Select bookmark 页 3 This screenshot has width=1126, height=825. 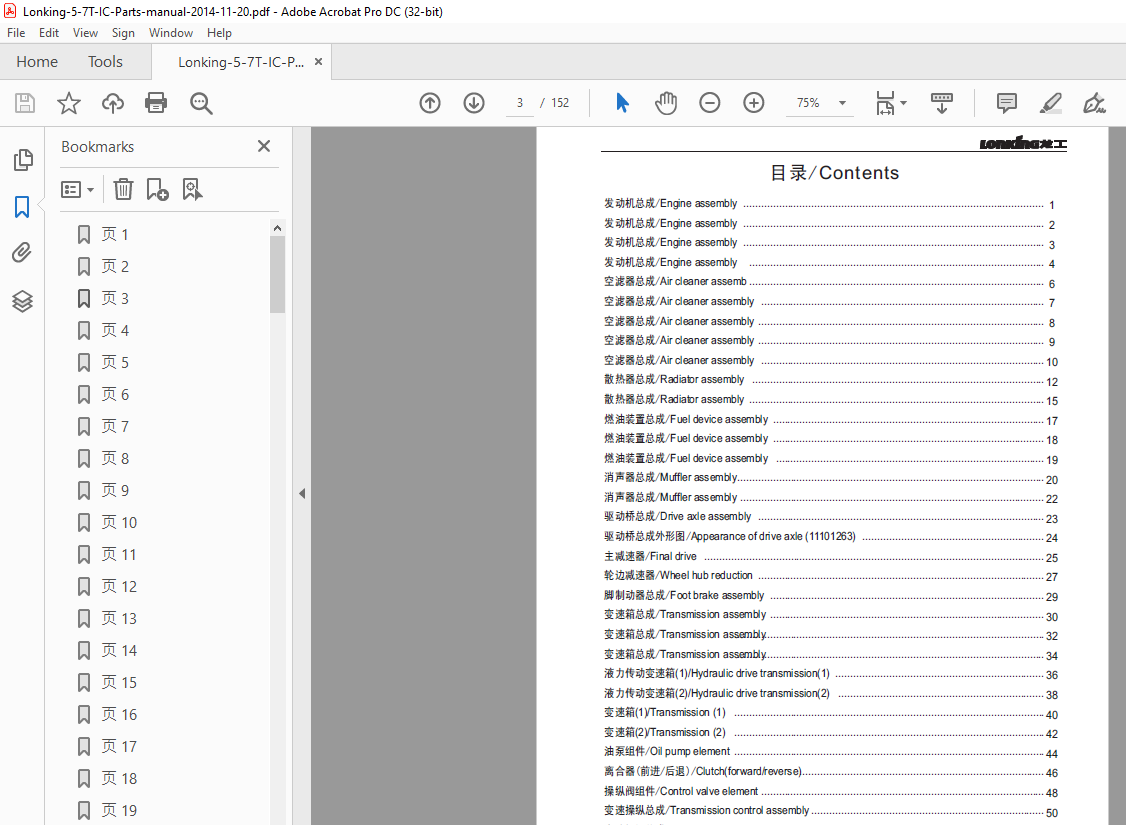click(115, 299)
